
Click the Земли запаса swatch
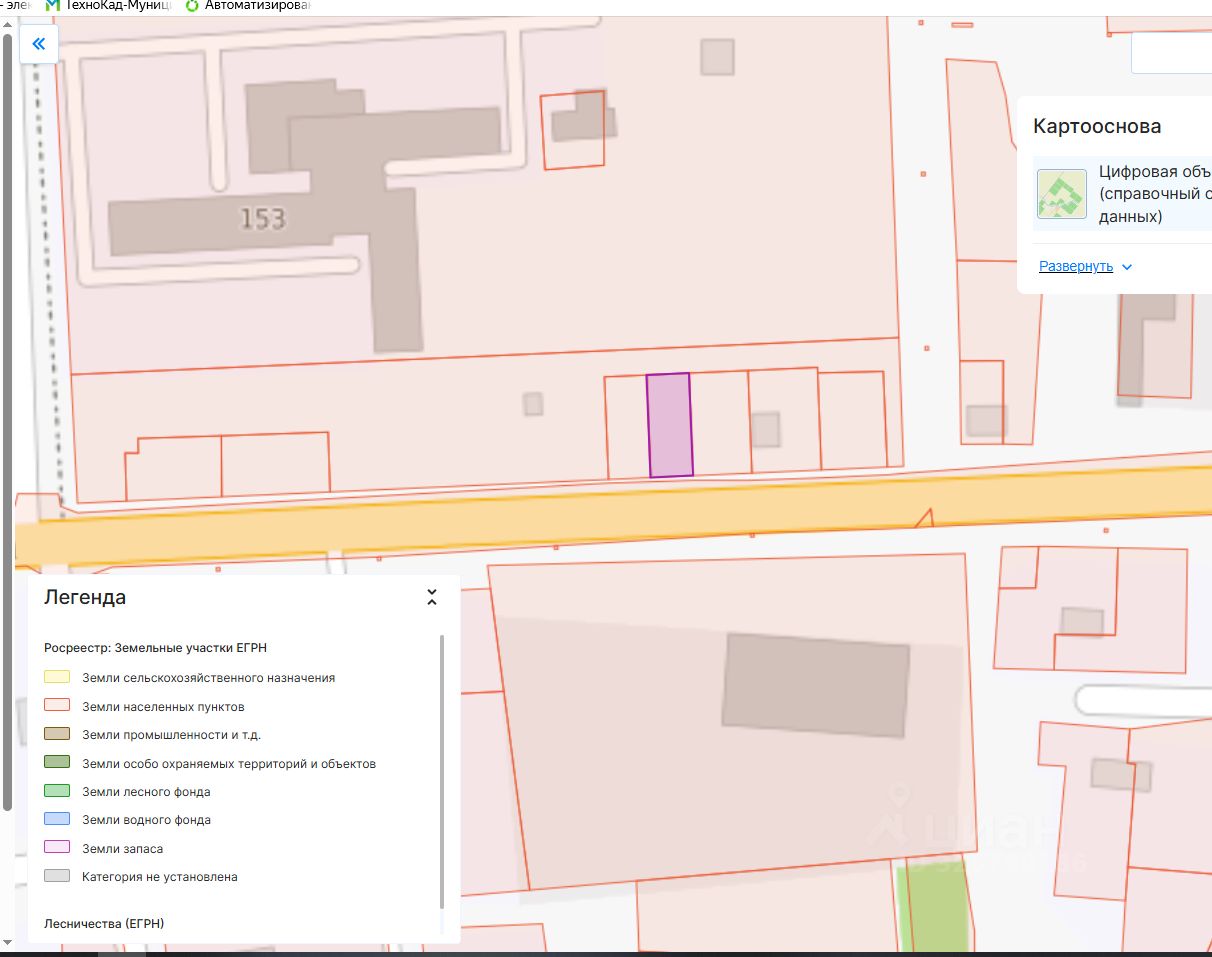coord(57,848)
